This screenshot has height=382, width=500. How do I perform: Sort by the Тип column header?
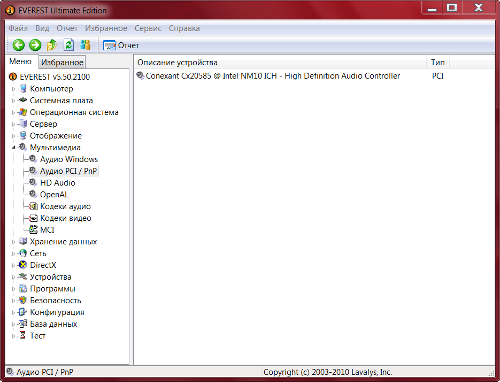click(438, 62)
